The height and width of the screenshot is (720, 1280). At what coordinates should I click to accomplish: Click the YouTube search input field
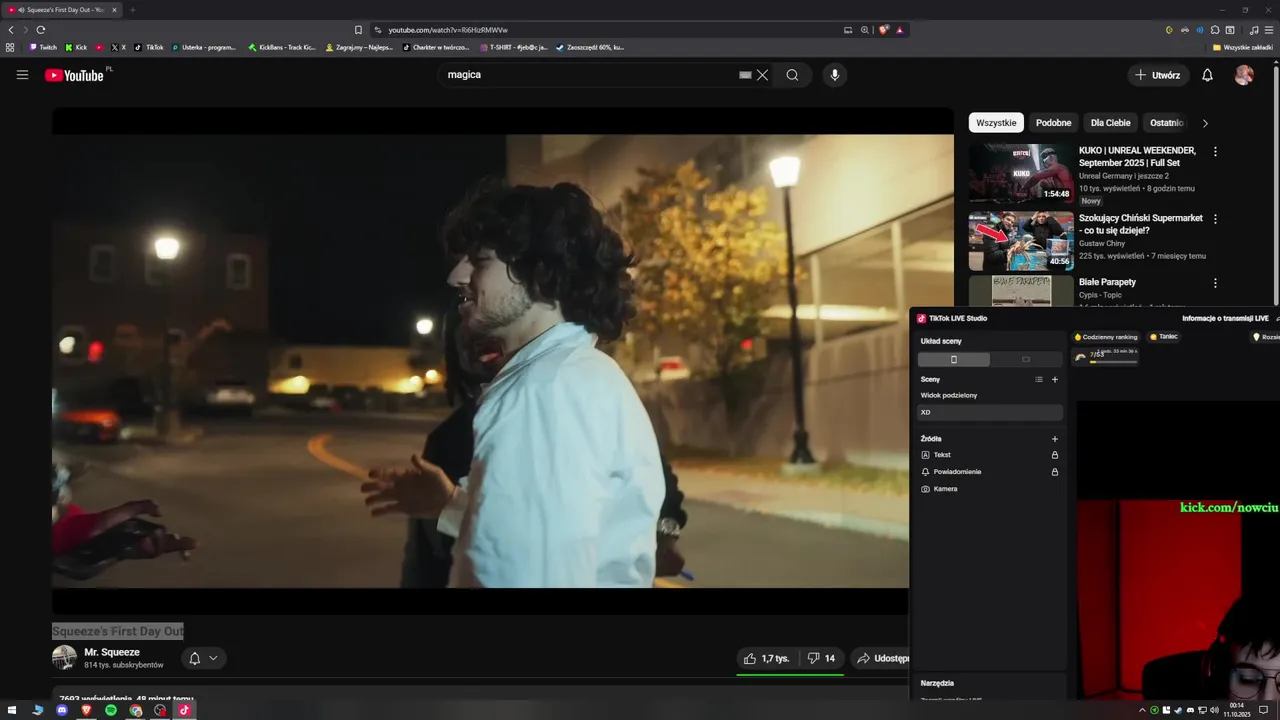point(590,75)
